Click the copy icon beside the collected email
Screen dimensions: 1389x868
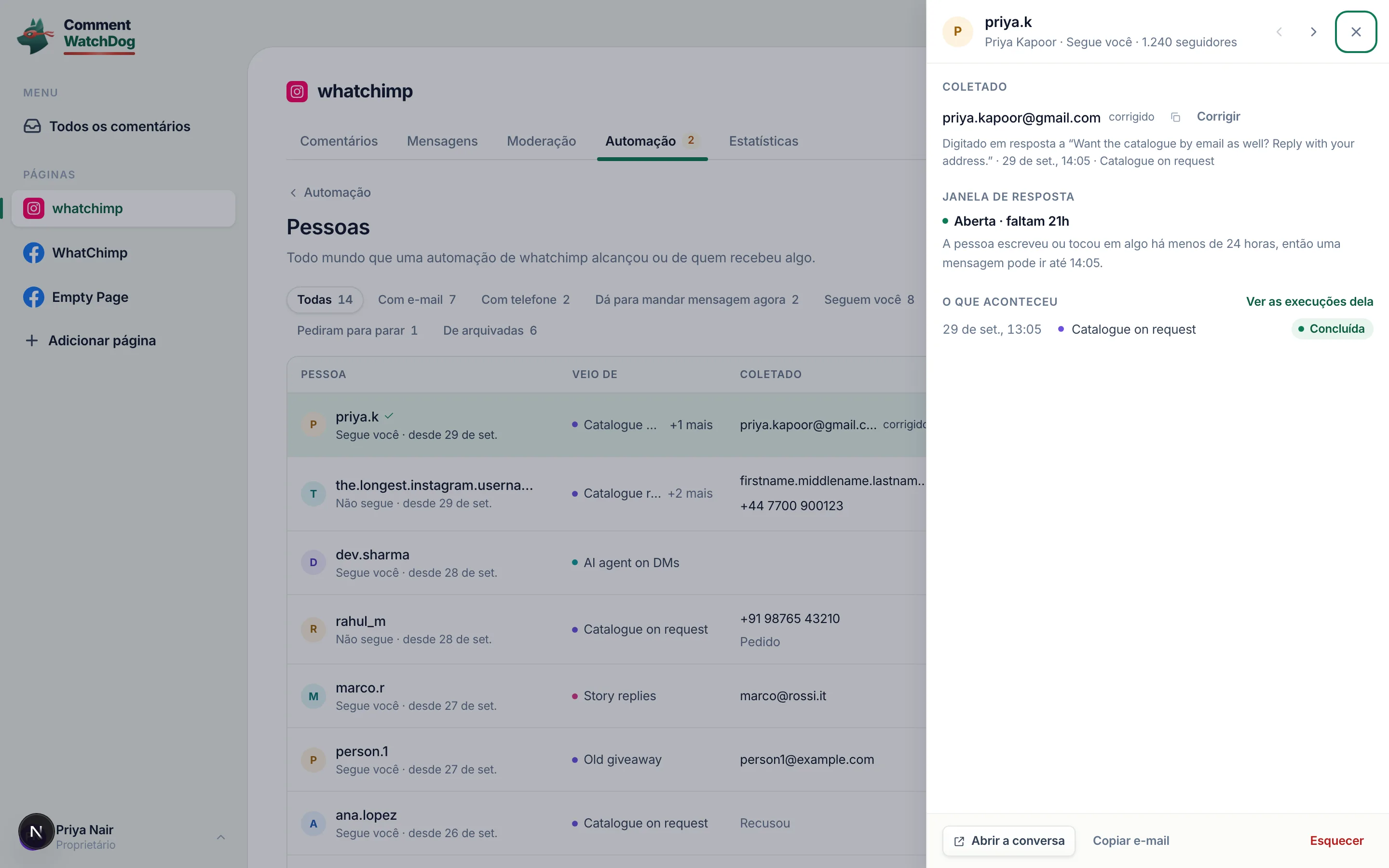1175,117
